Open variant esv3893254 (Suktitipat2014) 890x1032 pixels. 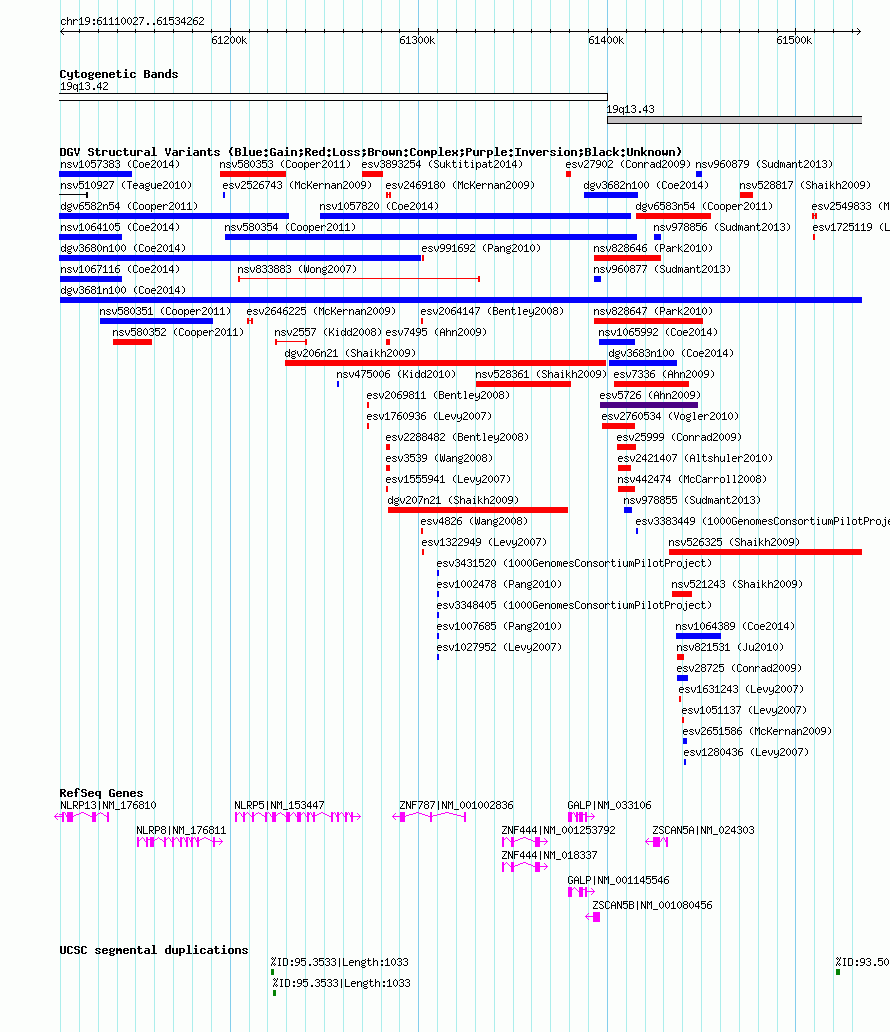point(442,165)
